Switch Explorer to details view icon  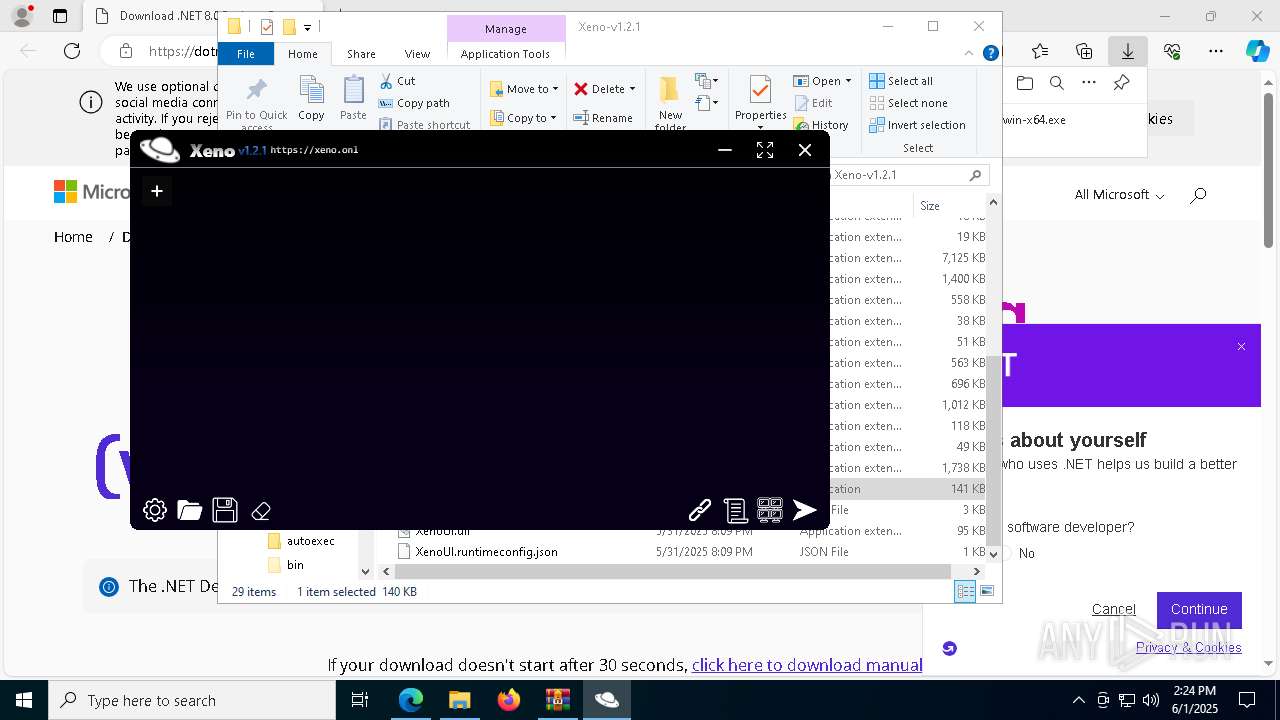965,592
